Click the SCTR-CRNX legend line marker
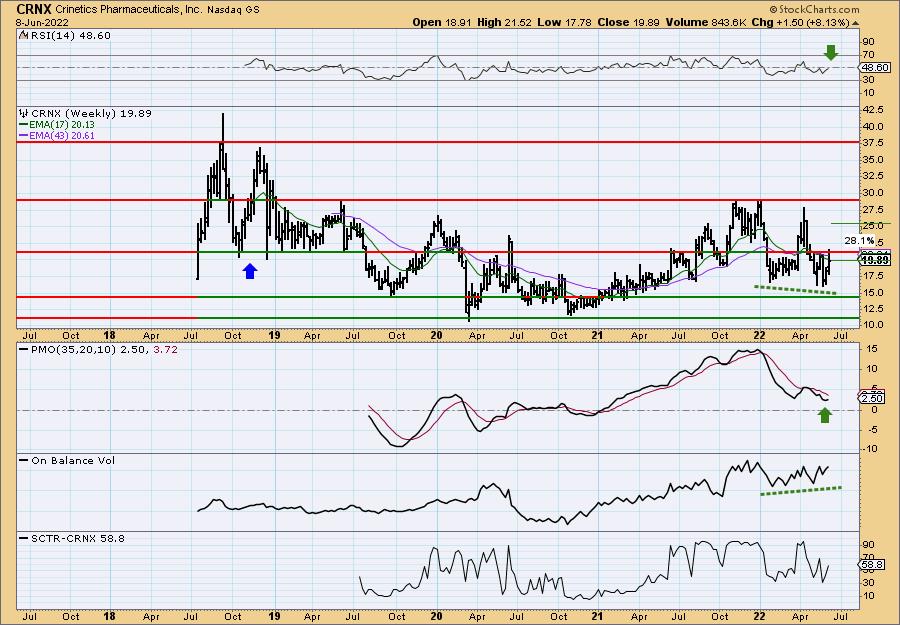 pos(24,538)
